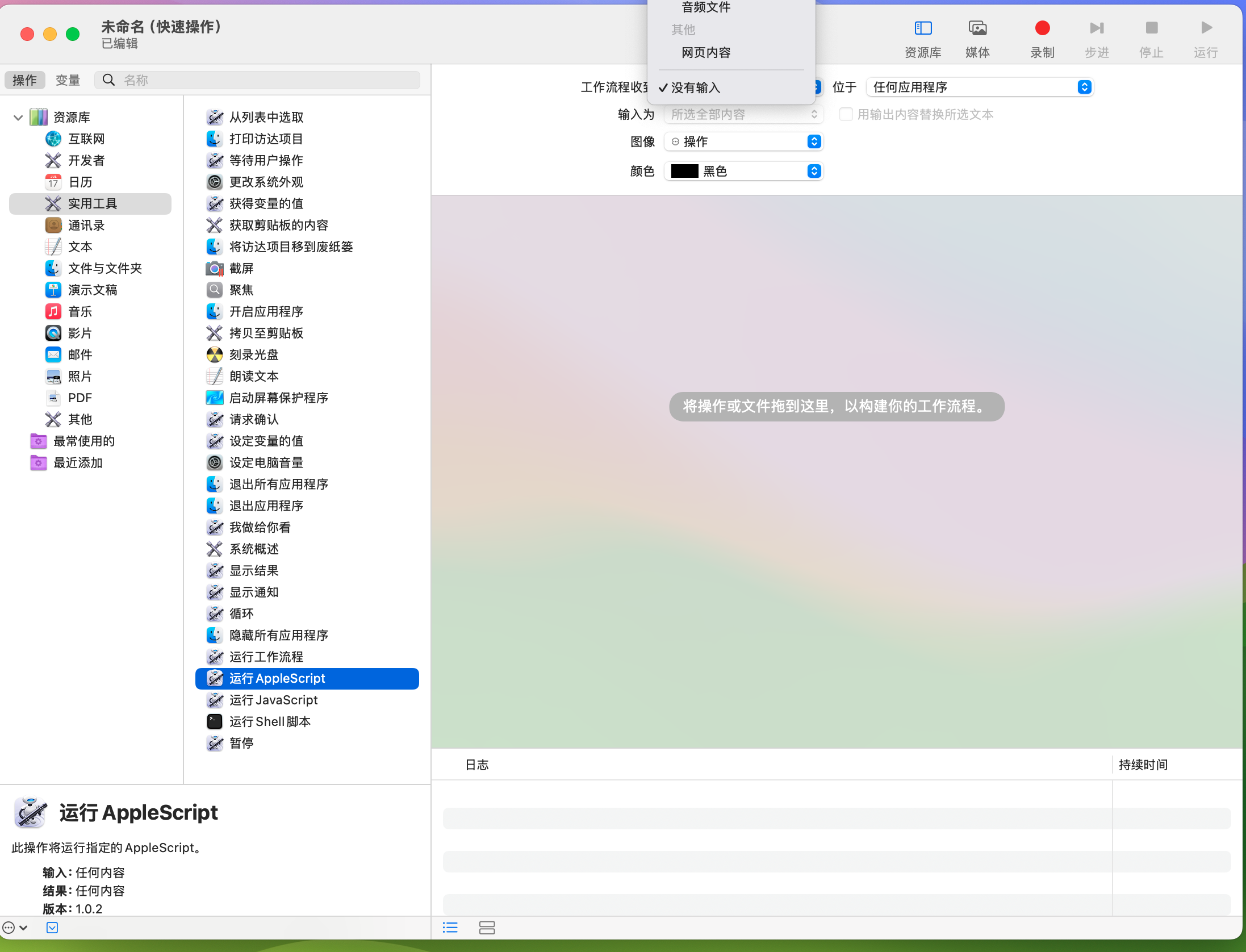The height and width of the screenshot is (952, 1246).
Task: Show the log list view icon
Action: coord(450,928)
